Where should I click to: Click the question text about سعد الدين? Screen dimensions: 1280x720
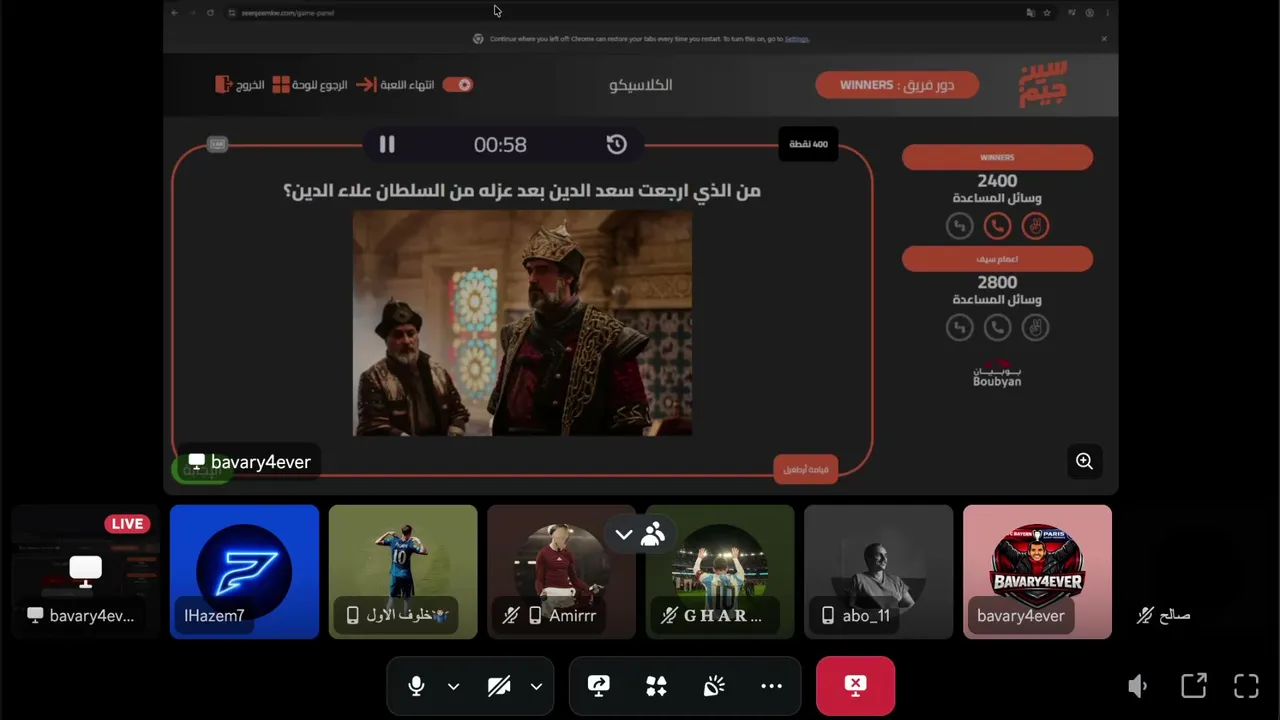522,190
